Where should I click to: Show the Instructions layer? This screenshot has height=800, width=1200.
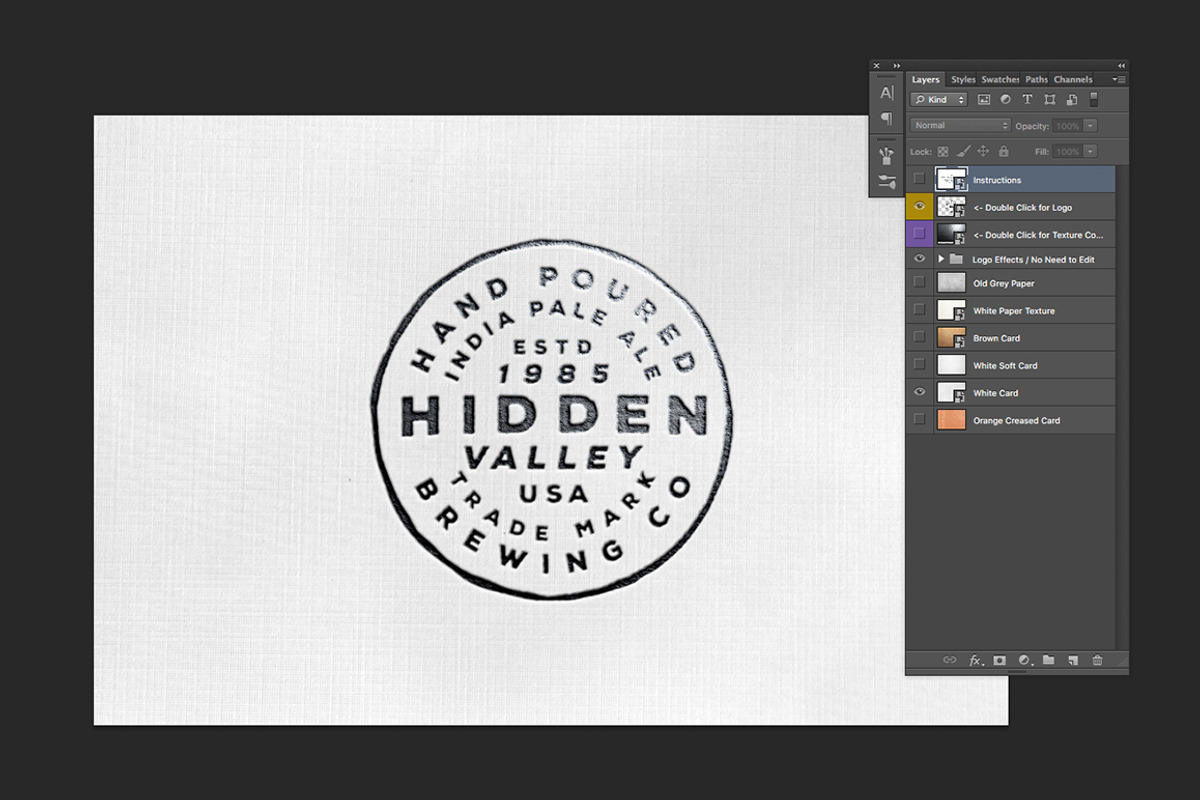[919, 179]
